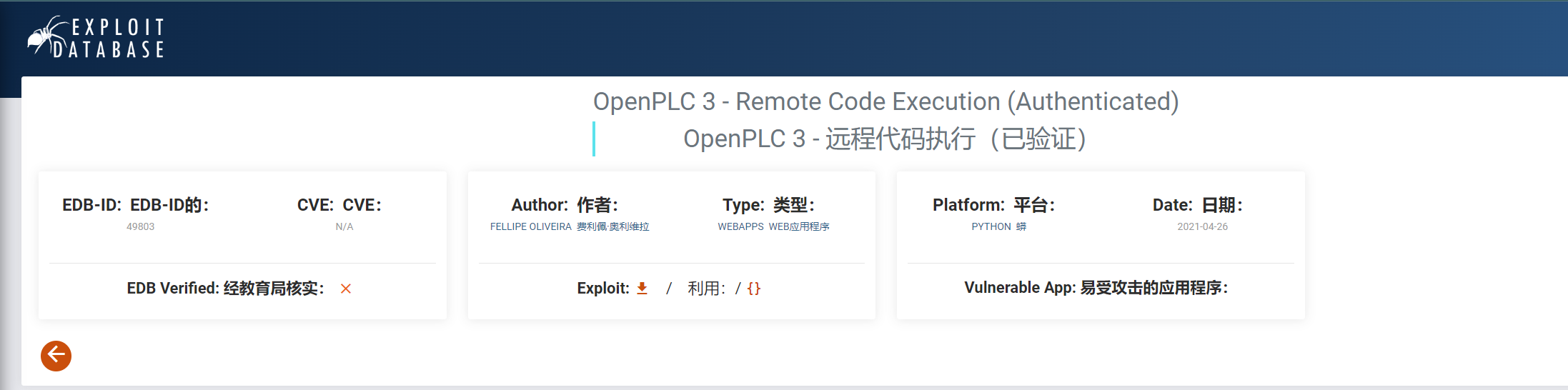Click the date 2021-04-26
Viewport: 1568px width, 390px height.
(1202, 226)
